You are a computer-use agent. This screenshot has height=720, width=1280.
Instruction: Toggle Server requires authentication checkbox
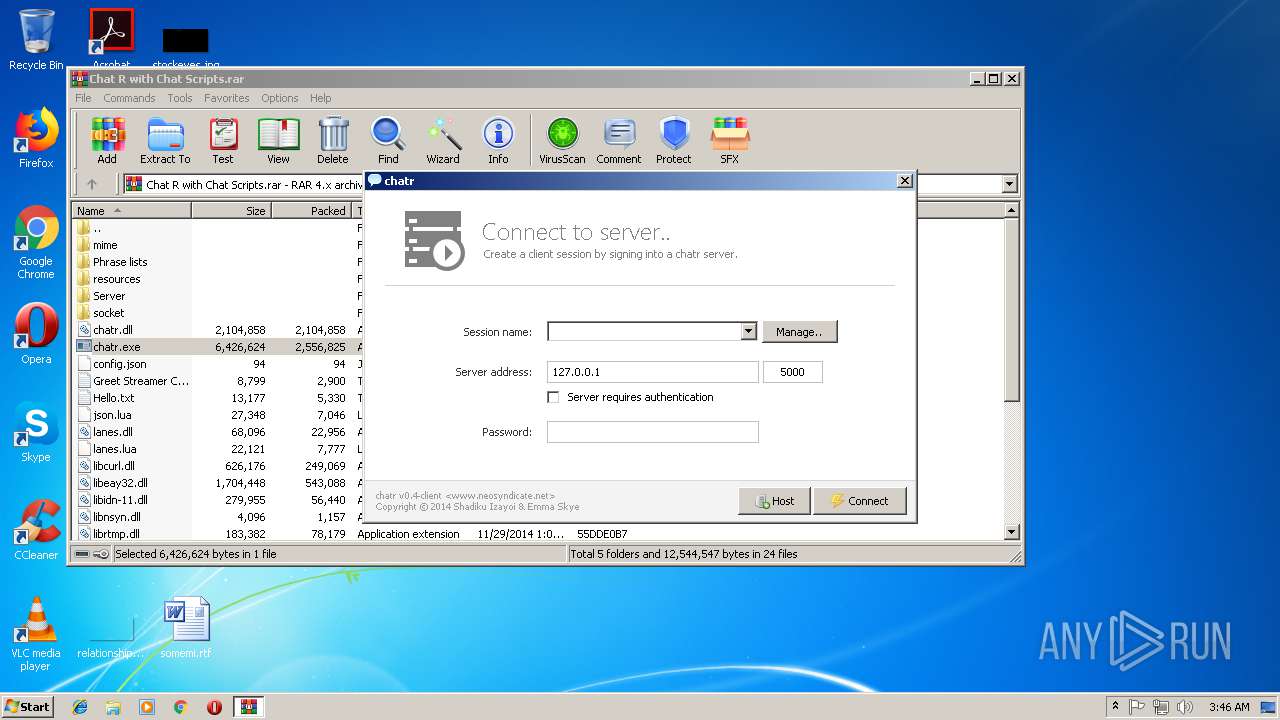click(553, 397)
